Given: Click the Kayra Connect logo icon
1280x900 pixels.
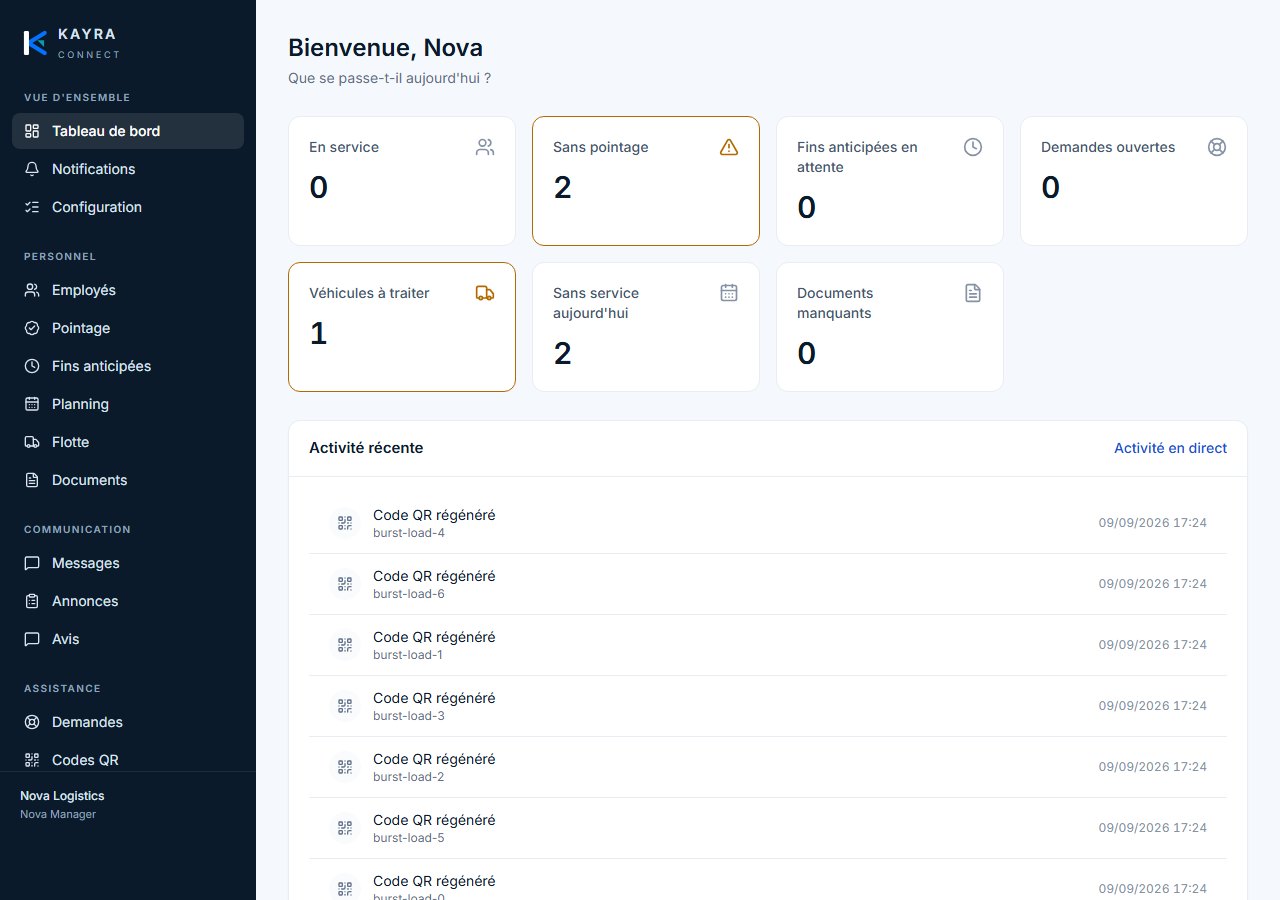Looking at the screenshot, I should (35, 43).
